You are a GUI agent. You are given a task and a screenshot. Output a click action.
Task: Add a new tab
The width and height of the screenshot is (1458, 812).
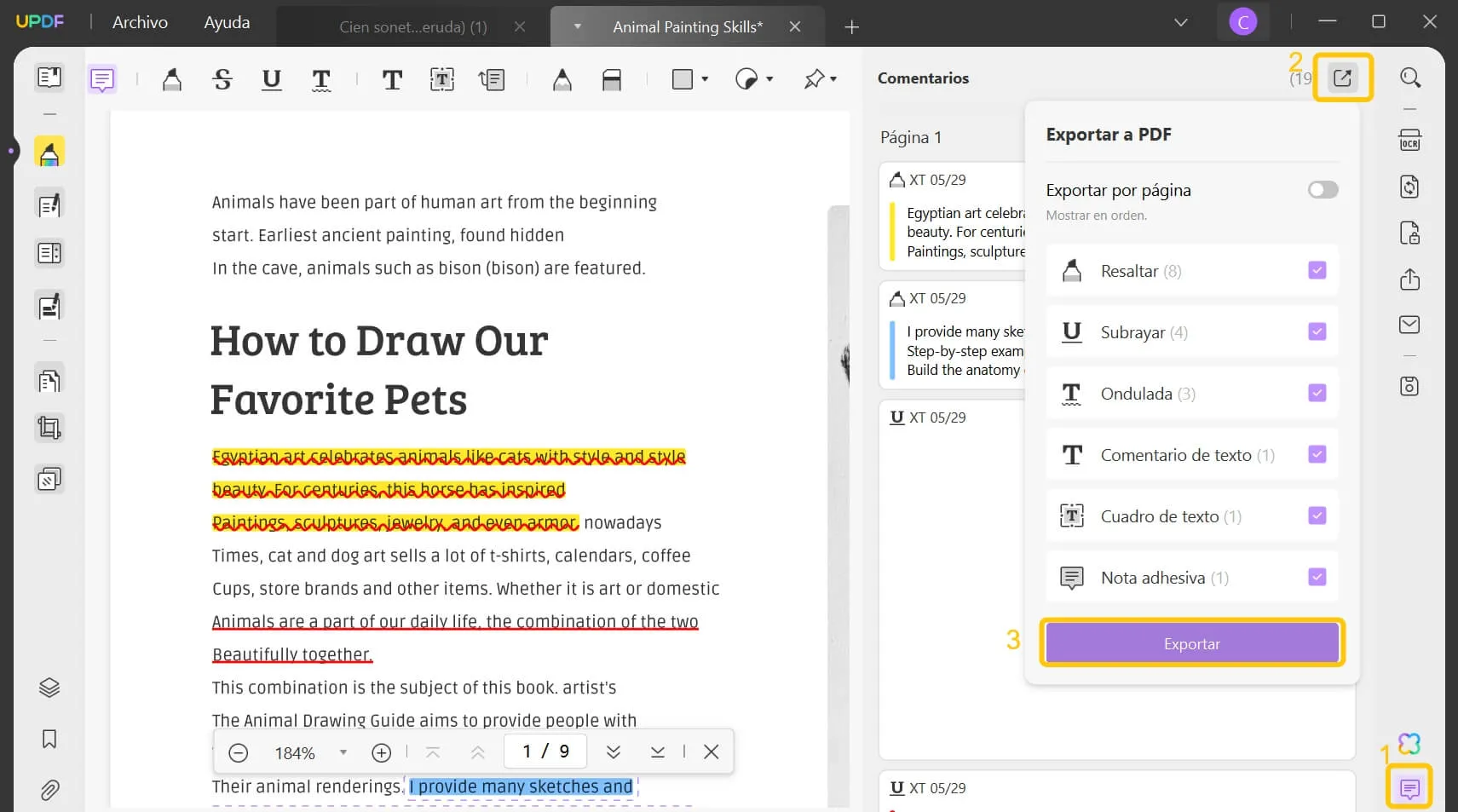click(x=851, y=27)
